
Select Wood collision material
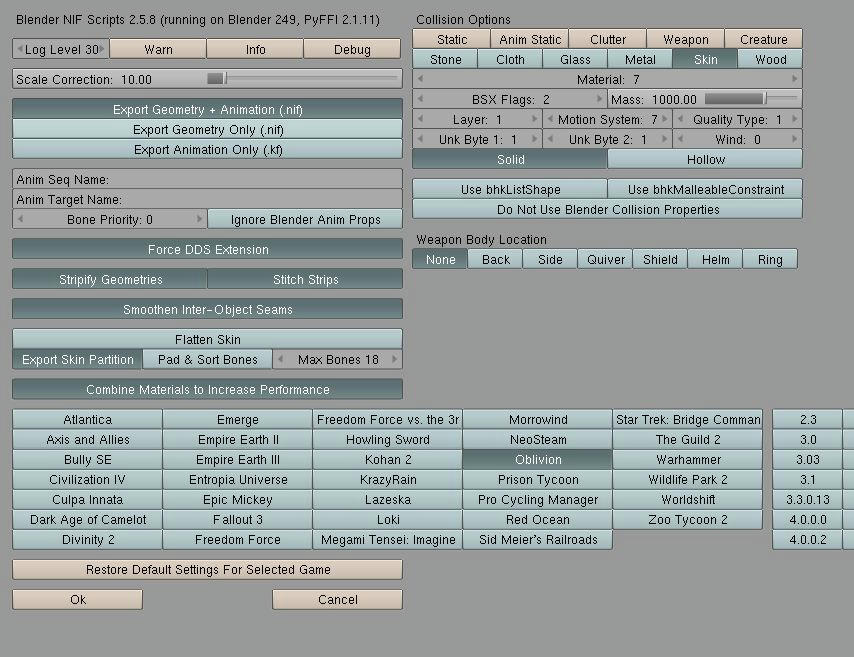tap(770, 59)
